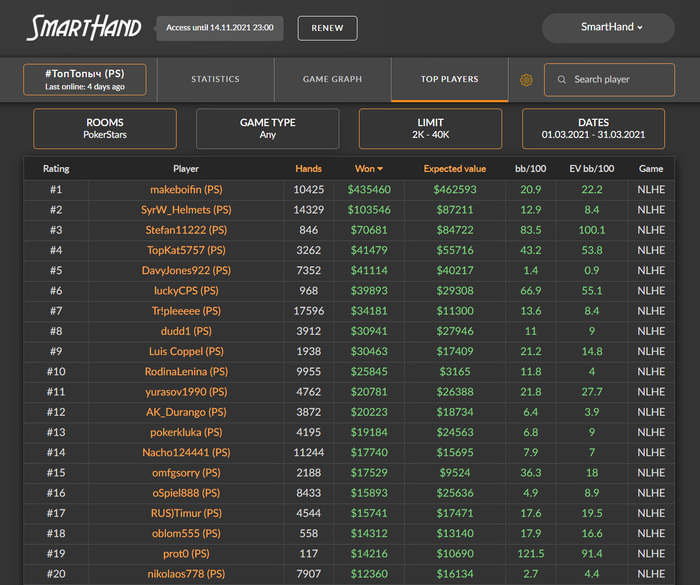700x585 pixels.
Task: Click the $435460 won value
Action: pyautogui.click(x=369, y=190)
